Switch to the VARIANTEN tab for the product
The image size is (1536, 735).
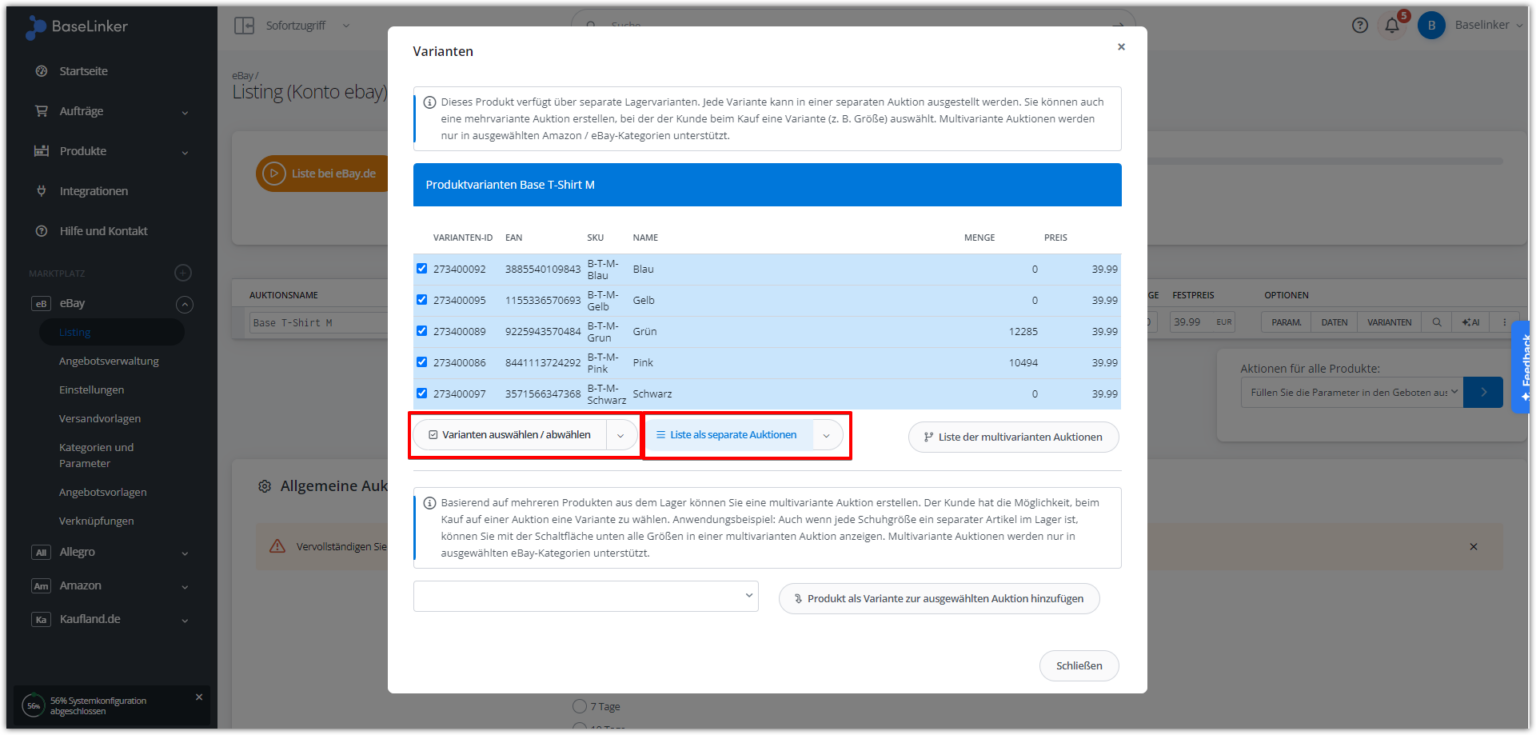[1390, 321]
